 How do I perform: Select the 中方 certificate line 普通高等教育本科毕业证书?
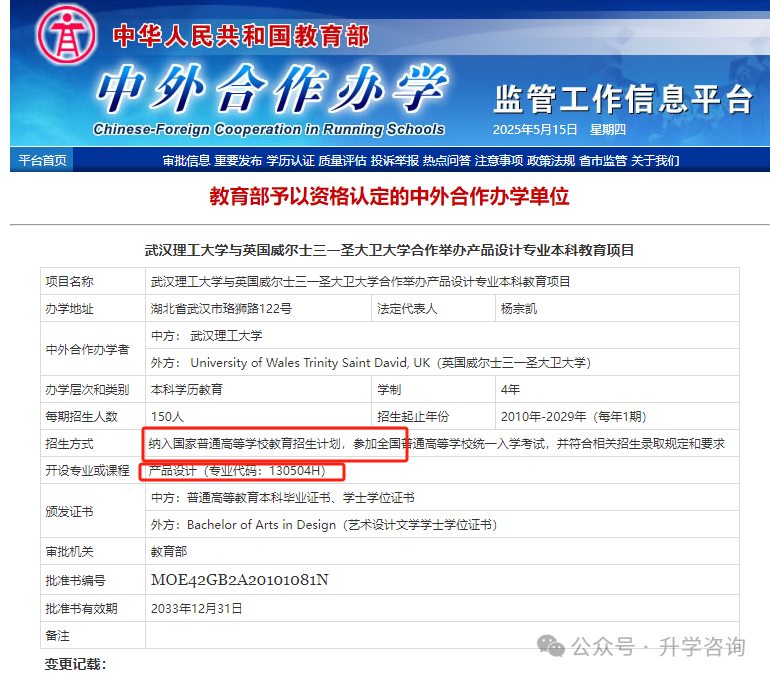283,498
